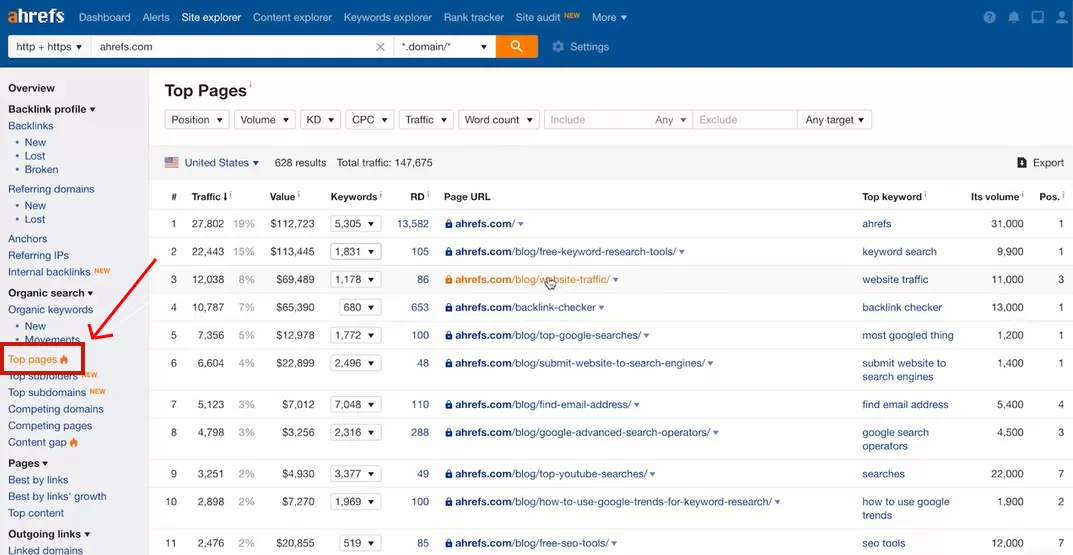Image resolution: width=1073 pixels, height=555 pixels.
Task: Open the Any dropdown in Include field
Action: pos(670,120)
